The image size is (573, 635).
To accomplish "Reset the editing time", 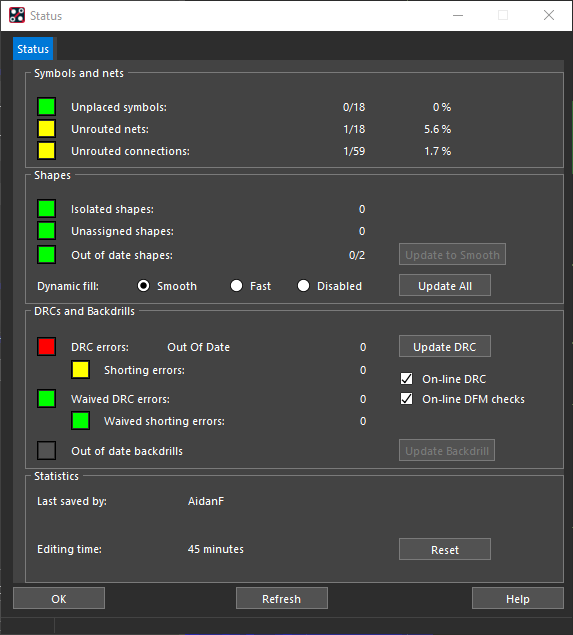I will (x=445, y=550).
